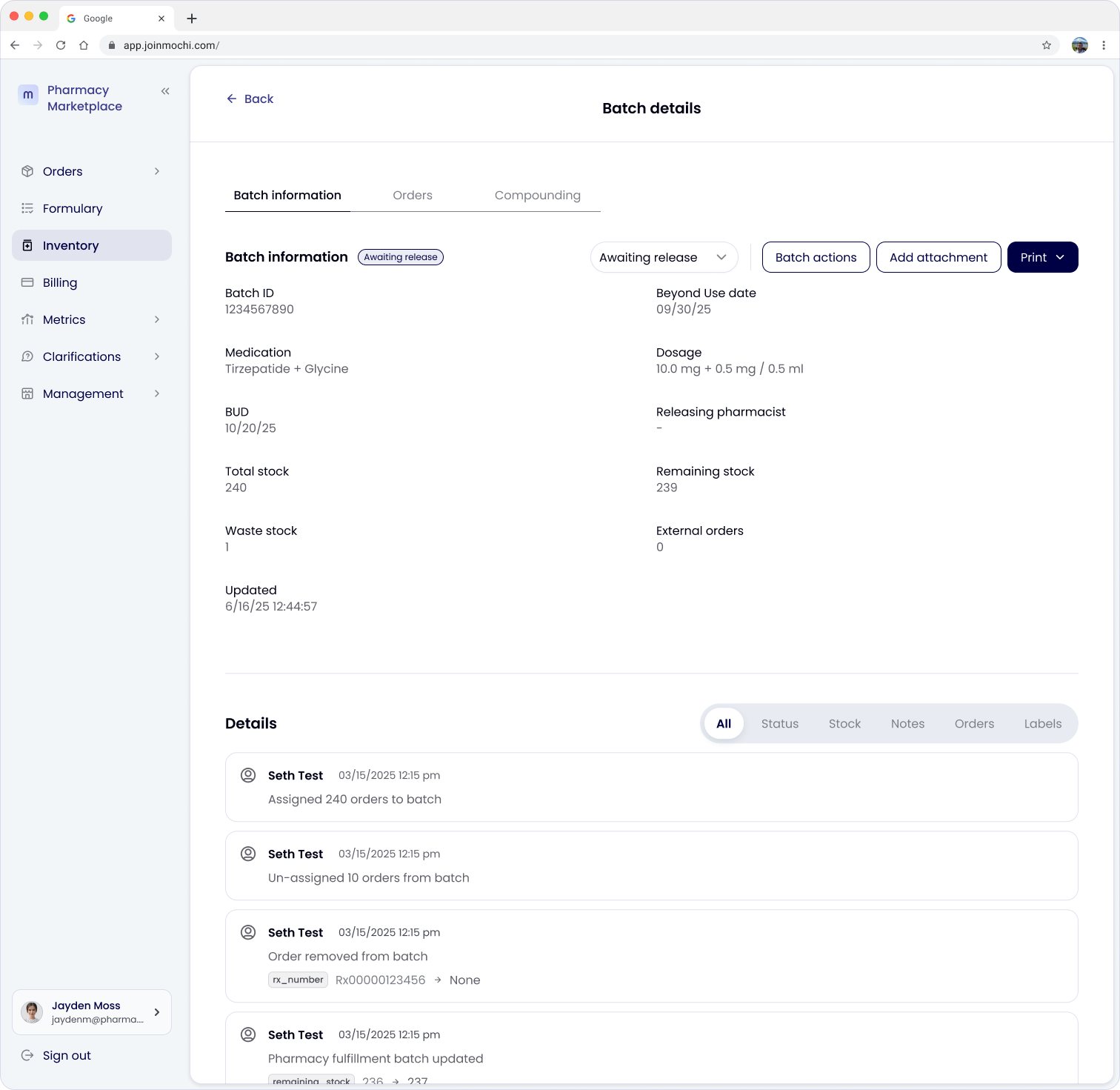Image resolution: width=1120 pixels, height=1090 pixels.
Task: Click the Add attachment button
Action: click(x=939, y=257)
